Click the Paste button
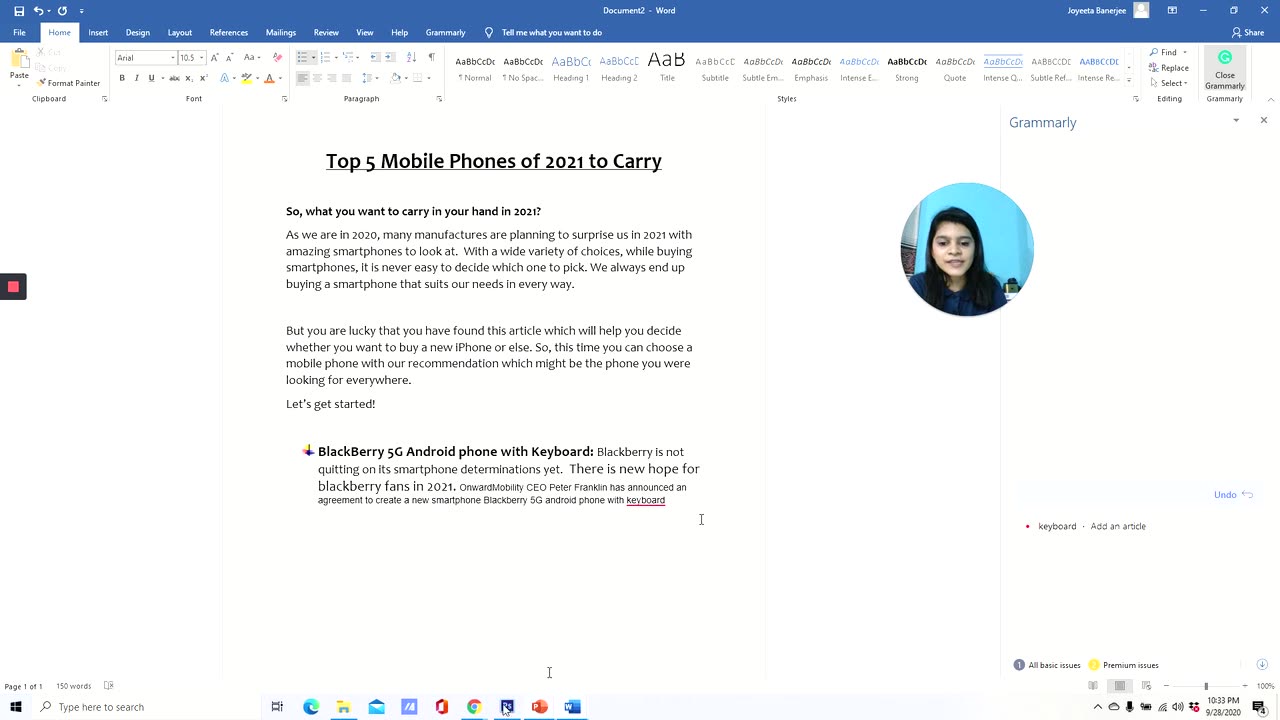The image size is (1280, 720). pyautogui.click(x=19, y=65)
